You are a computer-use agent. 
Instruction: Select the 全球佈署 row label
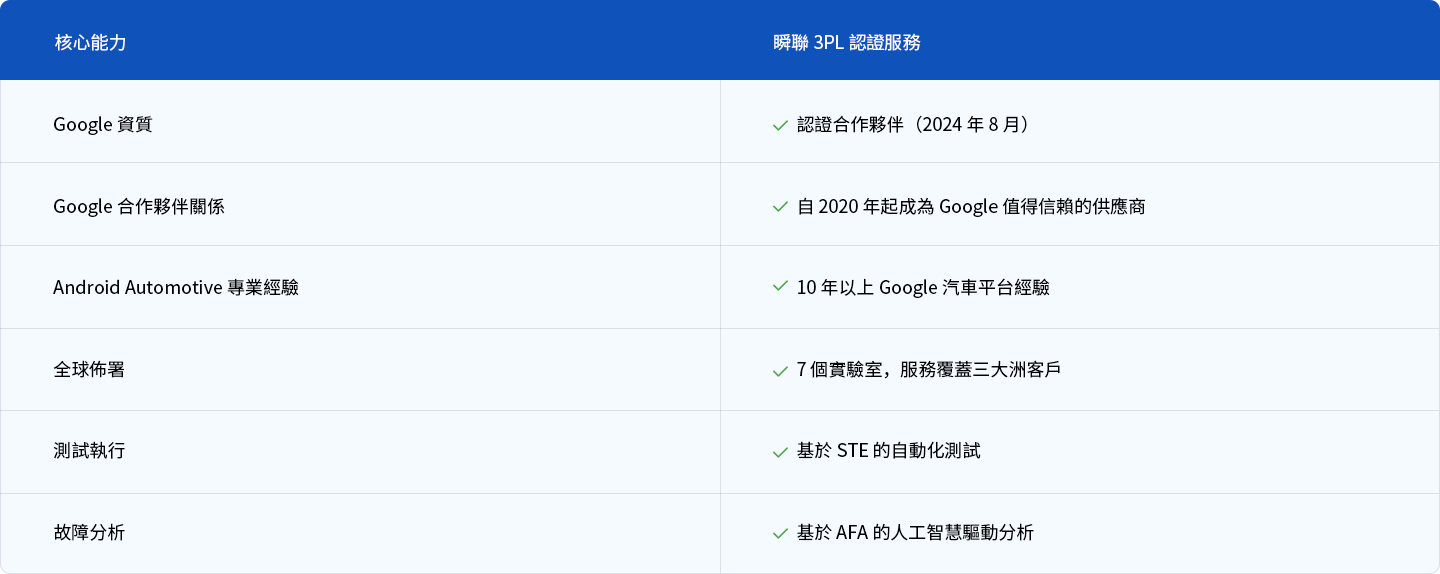click(89, 369)
